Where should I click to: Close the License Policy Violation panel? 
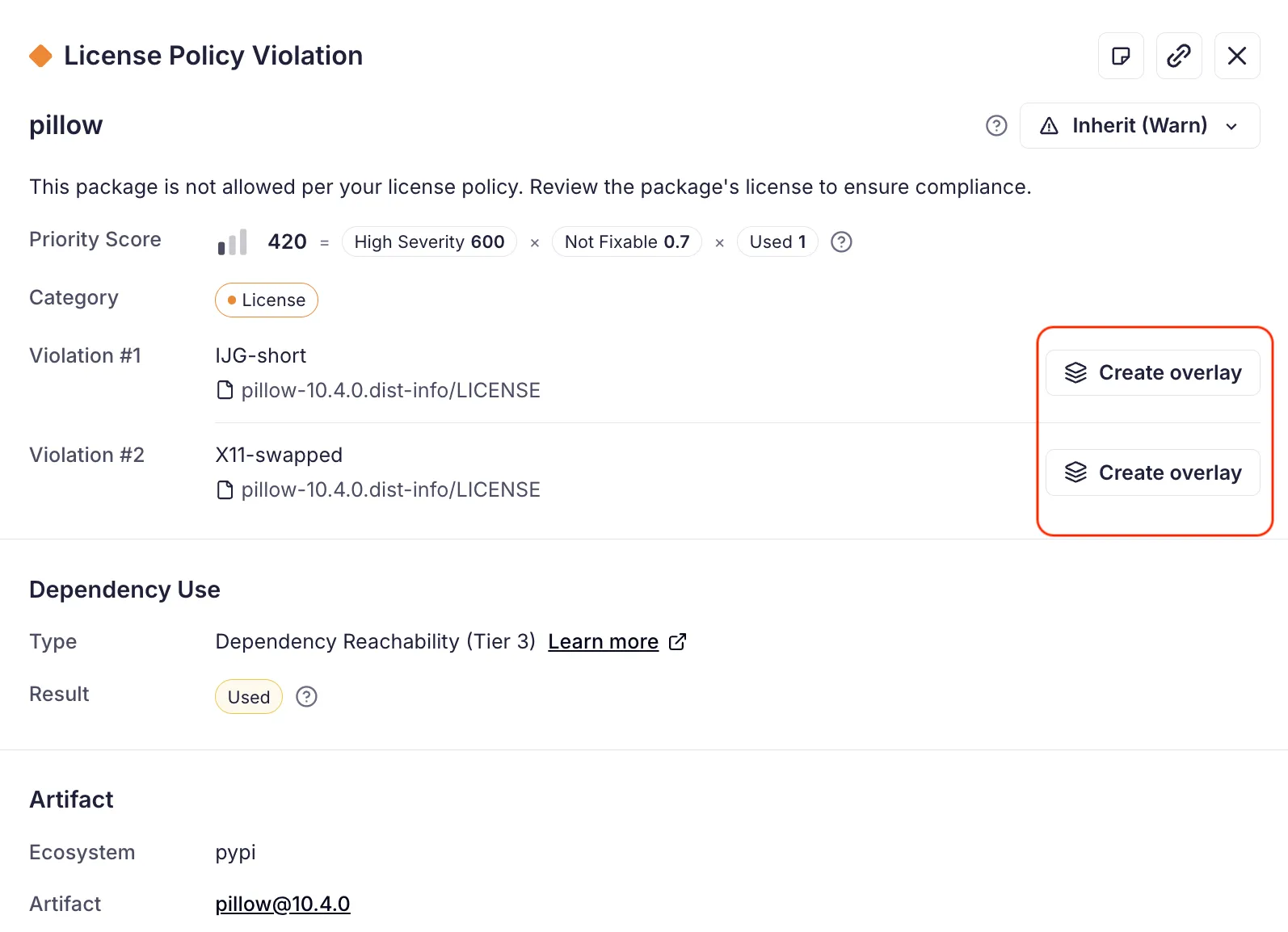click(x=1237, y=56)
